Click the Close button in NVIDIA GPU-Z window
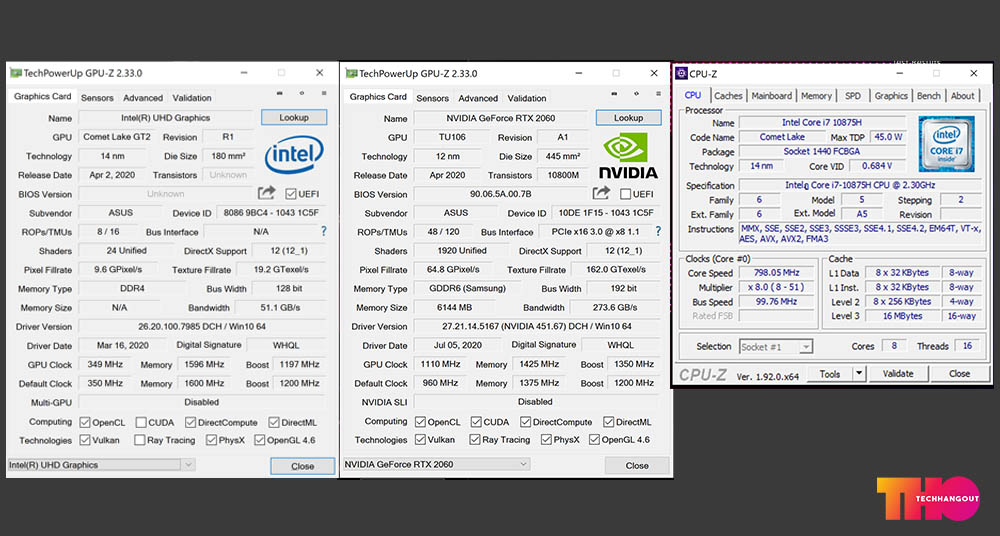 (636, 465)
